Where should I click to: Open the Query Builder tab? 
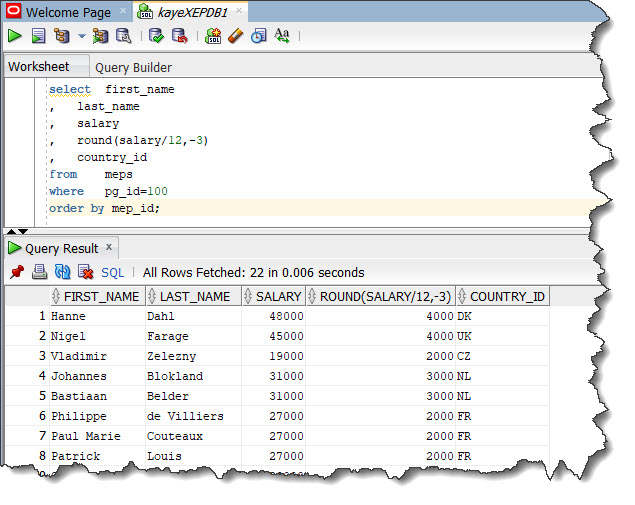(133, 67)
